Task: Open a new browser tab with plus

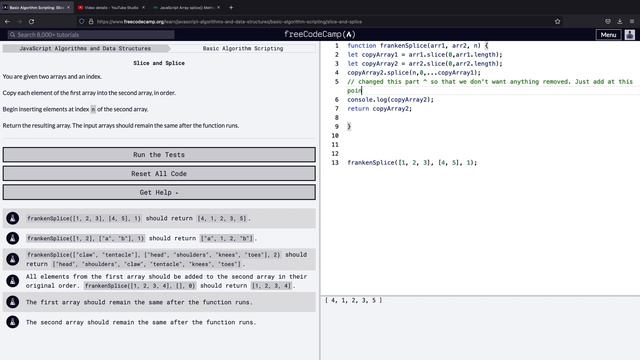Action: click(231, 7)
